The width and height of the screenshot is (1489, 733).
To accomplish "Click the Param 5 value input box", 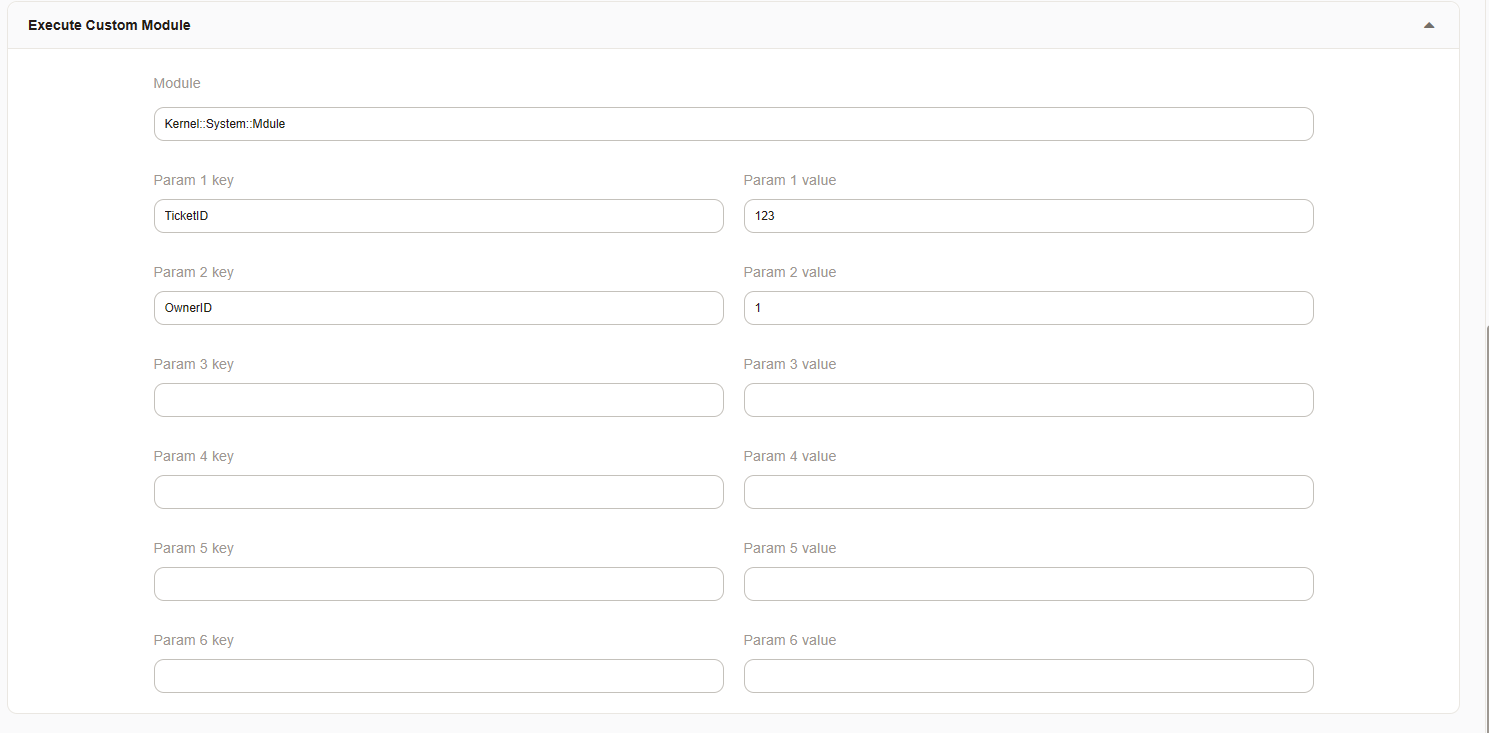I will click(1028, 583).
